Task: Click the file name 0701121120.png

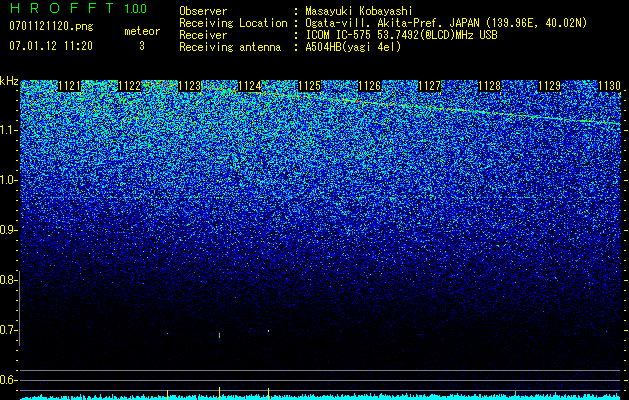Action: (x=51, y=26)
